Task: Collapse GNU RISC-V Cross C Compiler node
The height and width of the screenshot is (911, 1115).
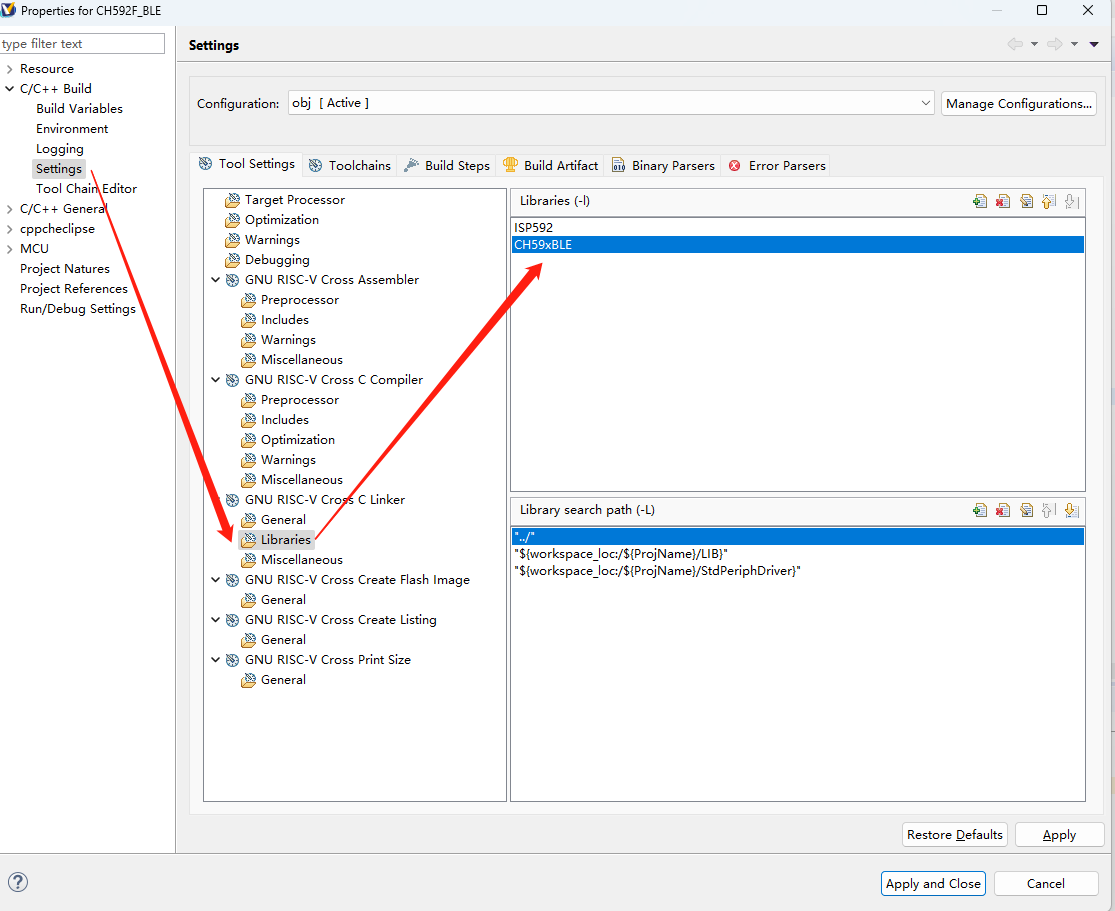Action: click(x=216, y=380)
